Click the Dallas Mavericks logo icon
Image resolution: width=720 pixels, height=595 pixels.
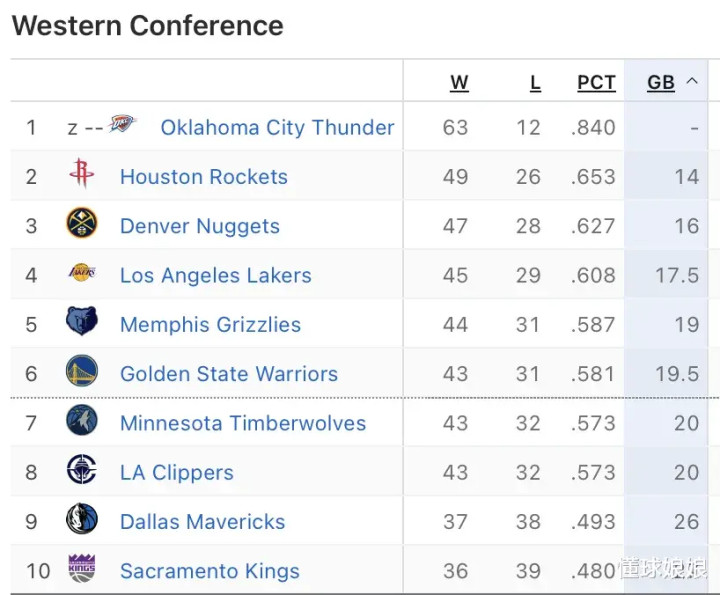click(x=82, y=519)
